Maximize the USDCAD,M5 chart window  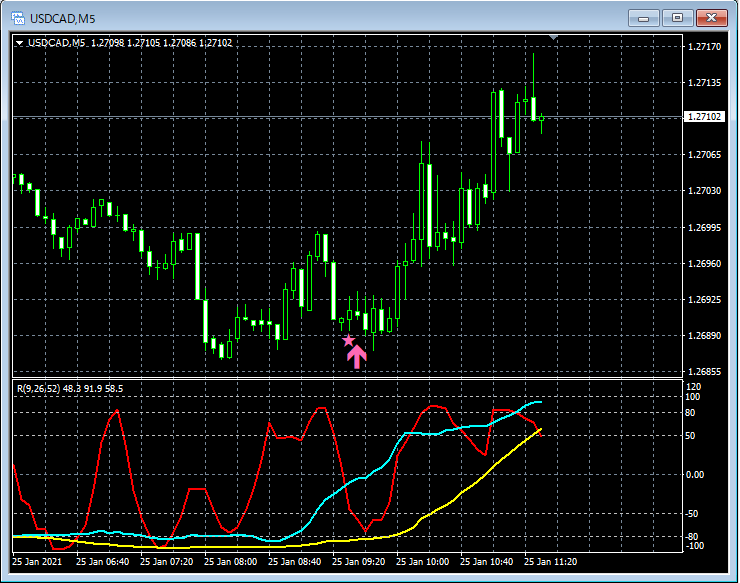[677, 18]
